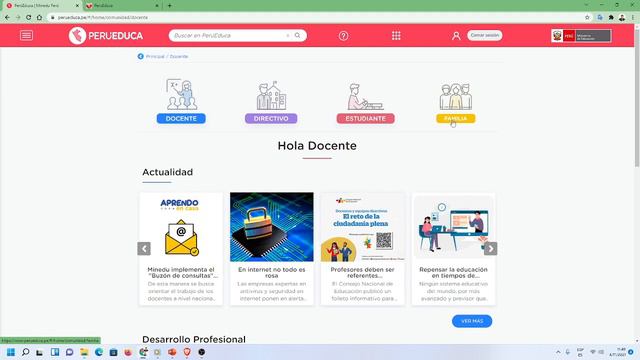Open article 'Profesores deben ser referentes'
This screenshot has width=640, height=360.
pos(363,273)
